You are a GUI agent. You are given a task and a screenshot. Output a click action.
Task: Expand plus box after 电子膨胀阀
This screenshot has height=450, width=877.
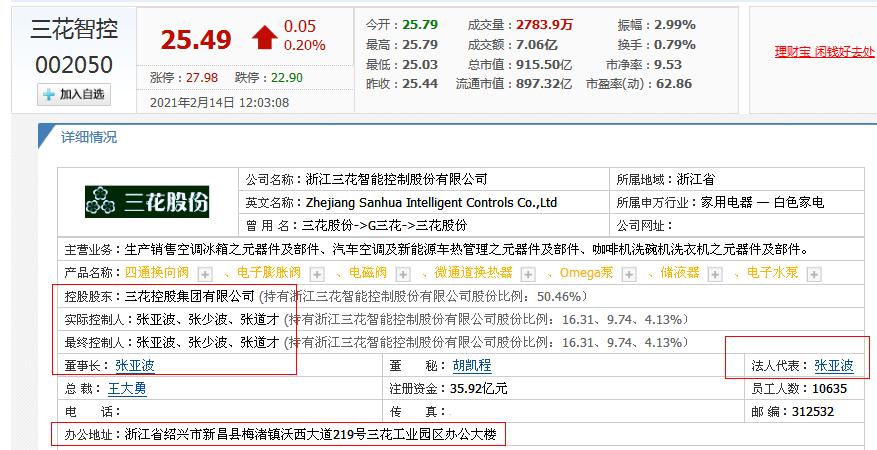pos(318,274)
